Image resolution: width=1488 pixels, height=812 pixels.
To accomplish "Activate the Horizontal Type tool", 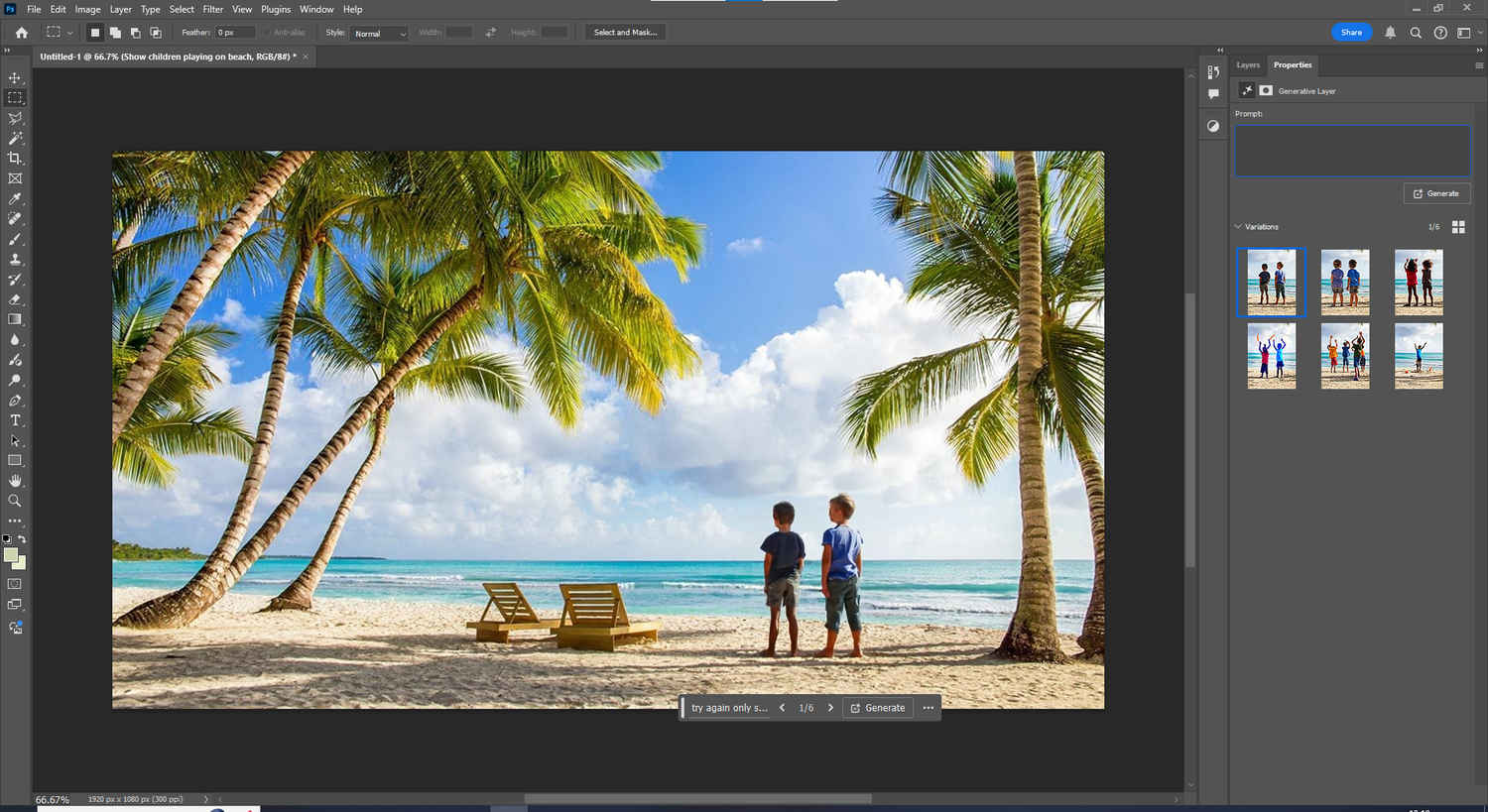I will (15, 420).
